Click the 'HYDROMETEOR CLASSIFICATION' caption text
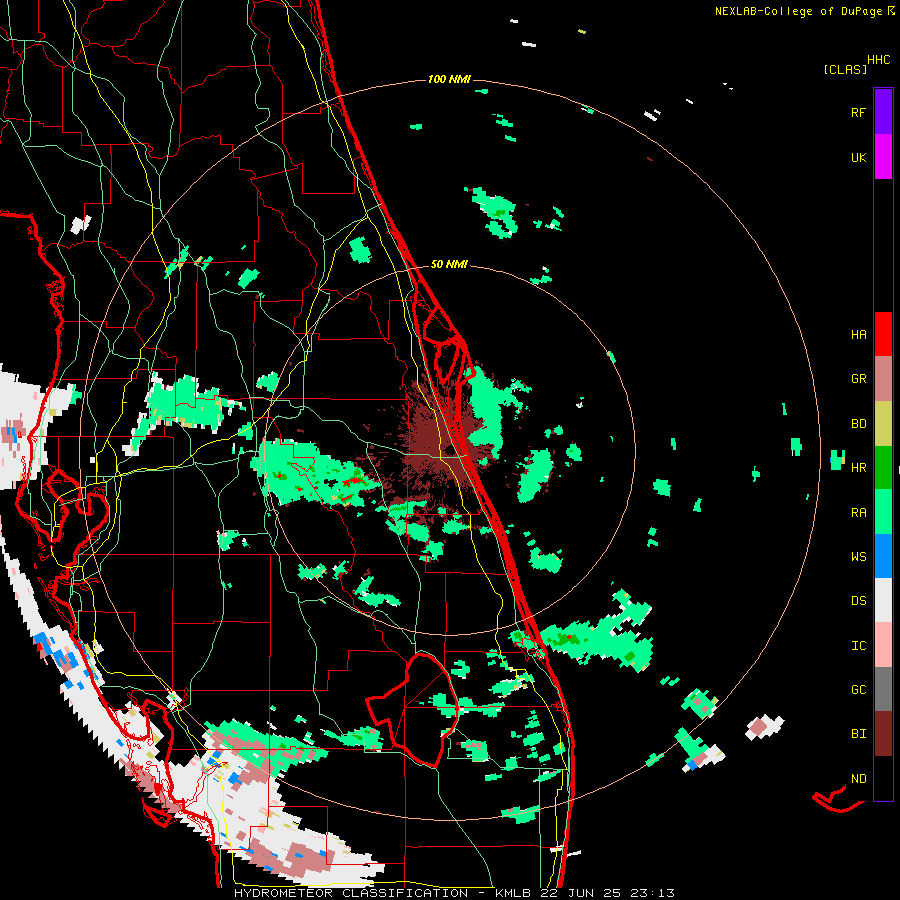 coord(351,893)
